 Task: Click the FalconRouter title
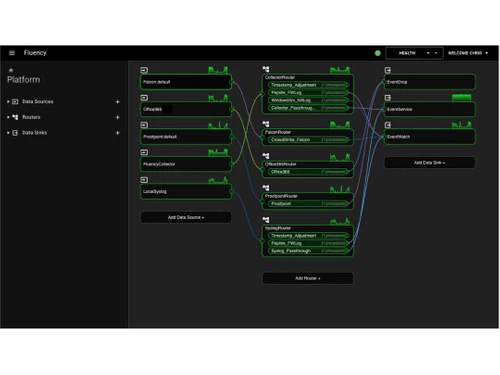[x=278, y=132]
